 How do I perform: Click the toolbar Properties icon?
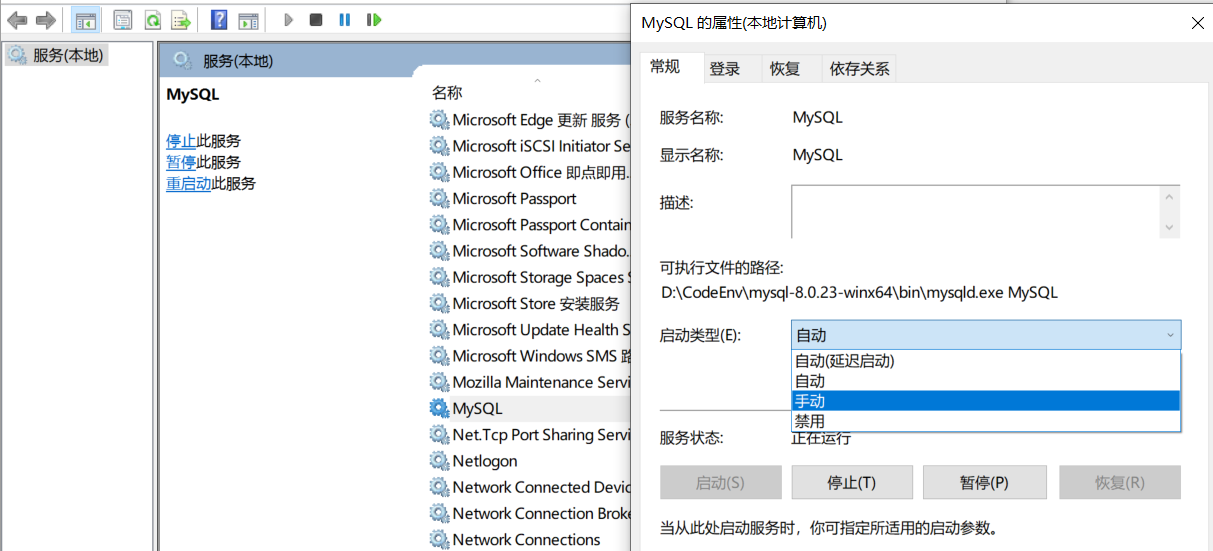click(123, 20)
